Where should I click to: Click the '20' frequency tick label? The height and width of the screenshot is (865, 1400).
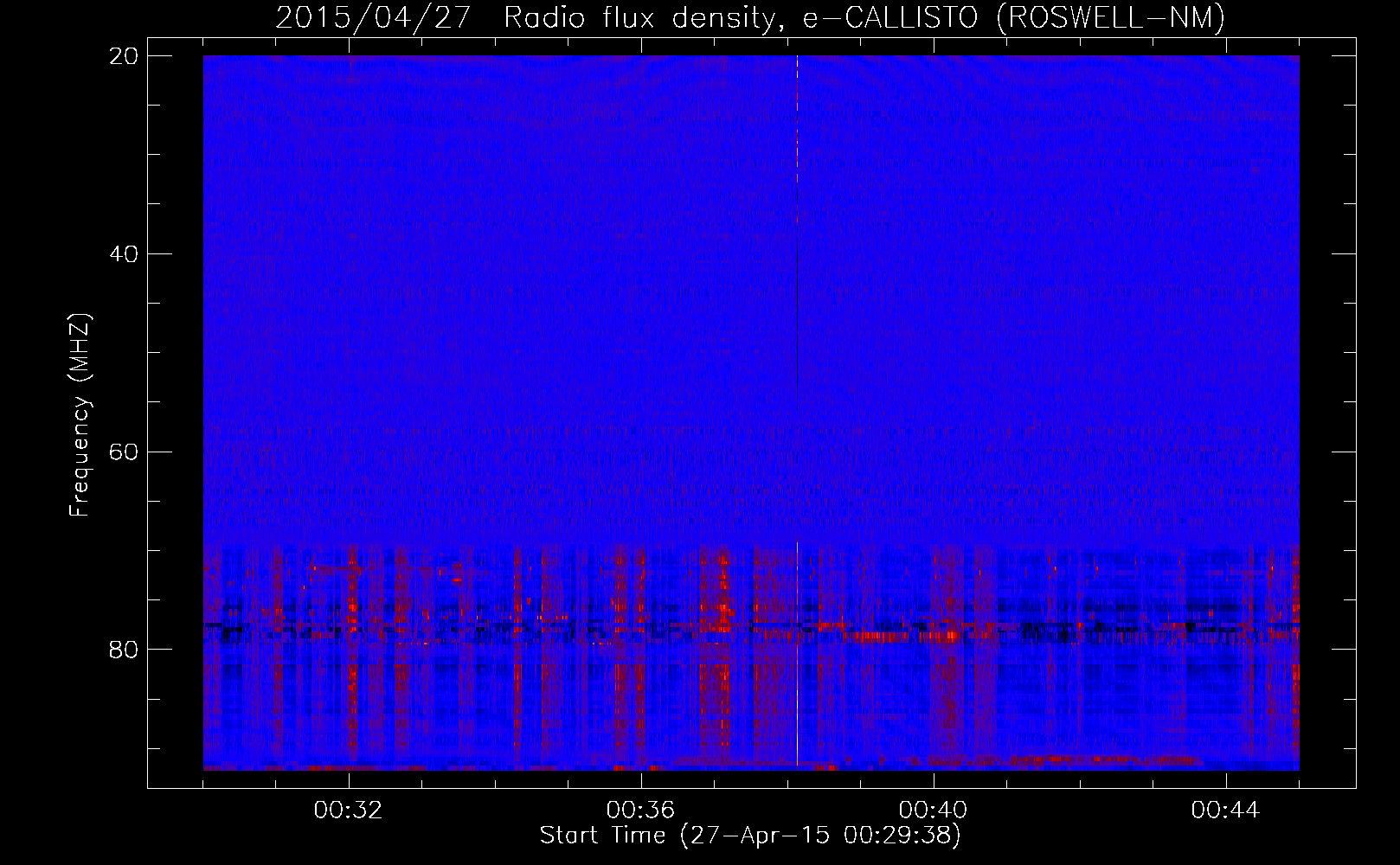[124, 56]
